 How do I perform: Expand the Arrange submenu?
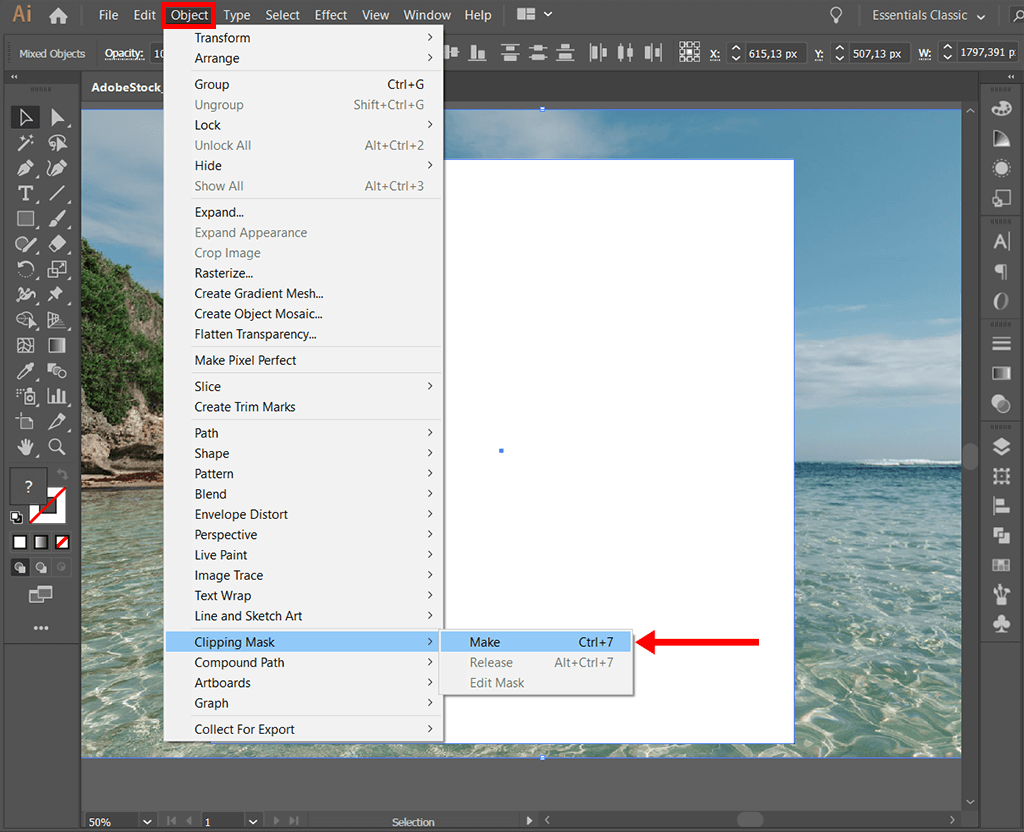click(304, 58)
